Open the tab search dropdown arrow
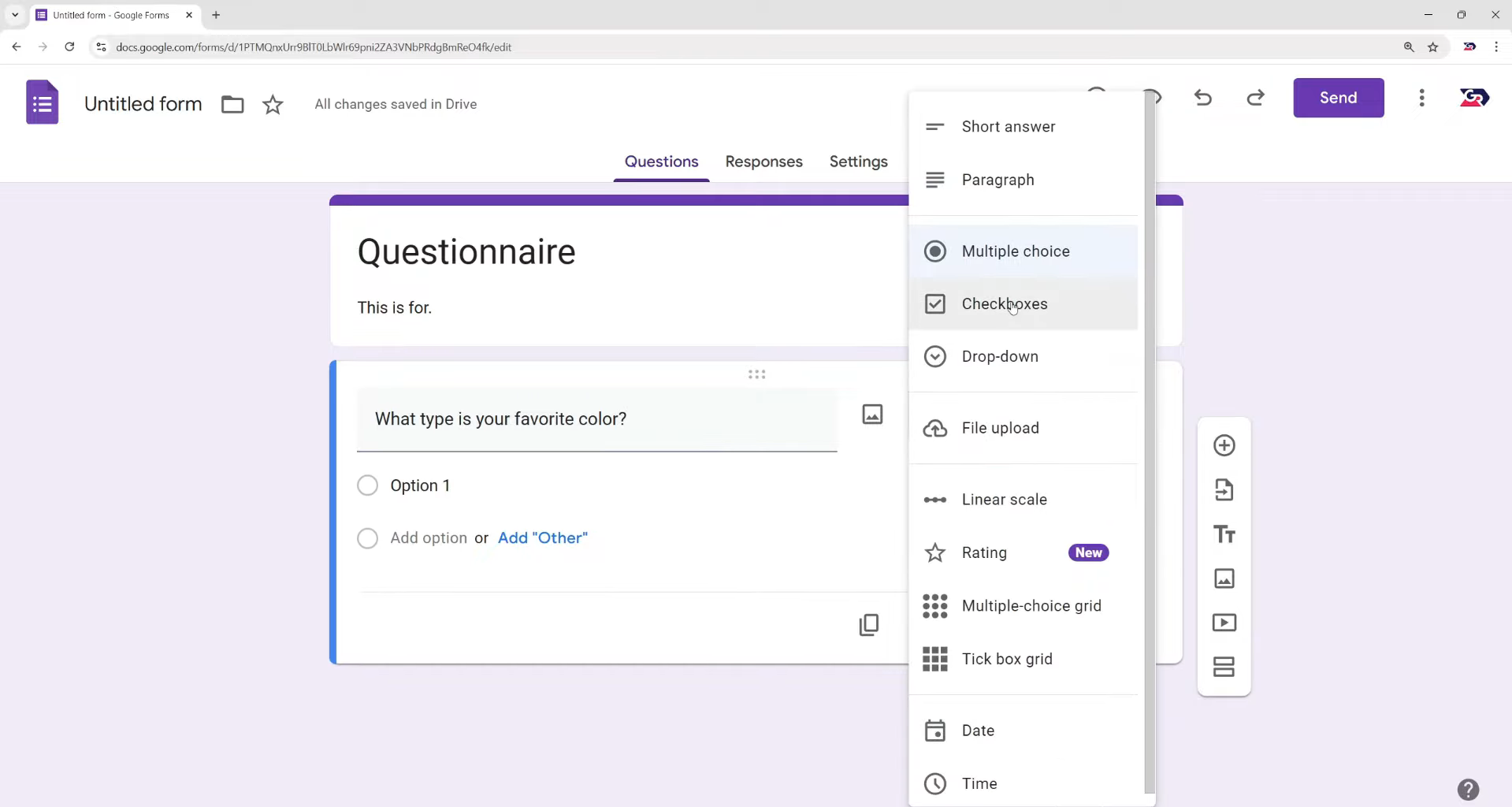 tap(15, 15)
